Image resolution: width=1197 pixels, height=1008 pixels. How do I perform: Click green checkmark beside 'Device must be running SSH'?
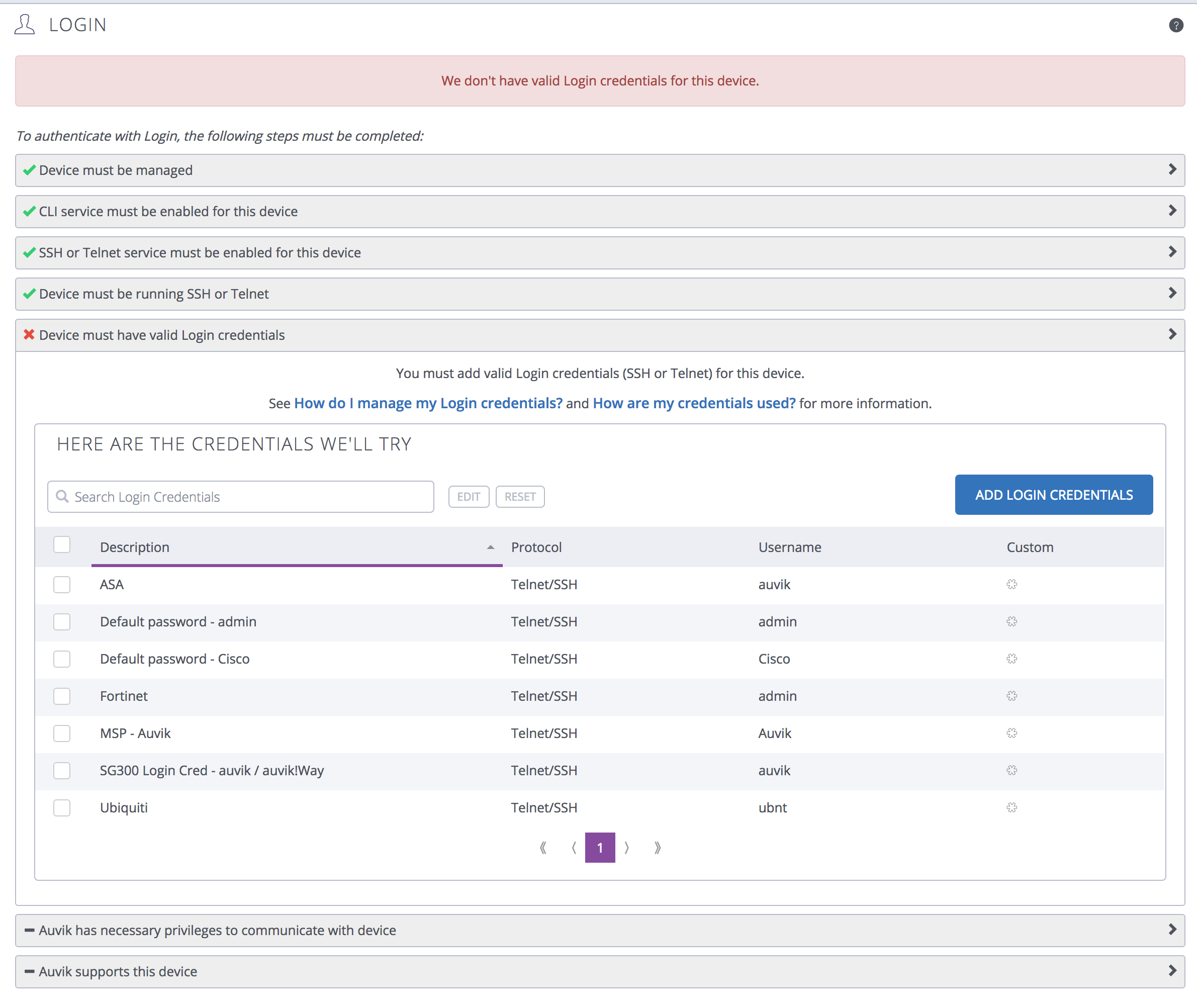[x=29, y=293]
